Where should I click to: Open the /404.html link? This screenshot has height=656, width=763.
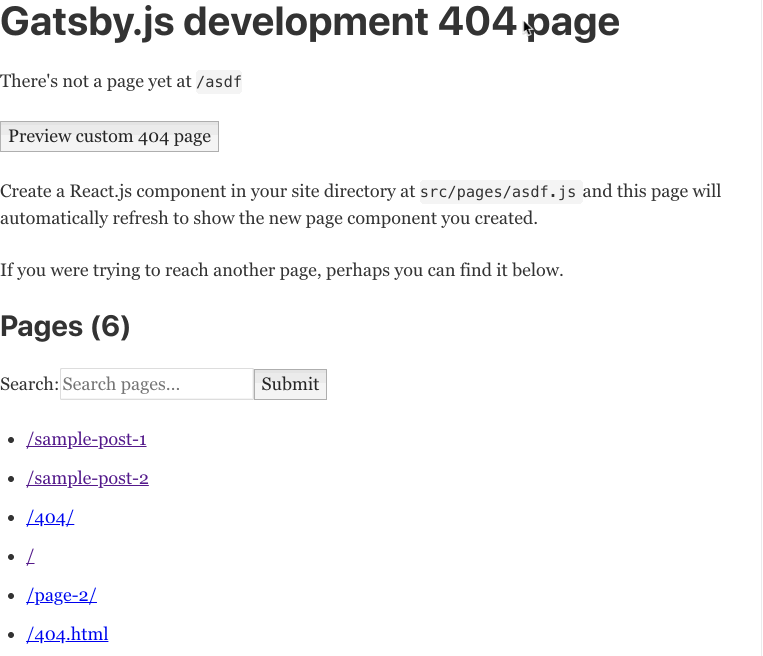pyautogui.click(x=67, y=634)
